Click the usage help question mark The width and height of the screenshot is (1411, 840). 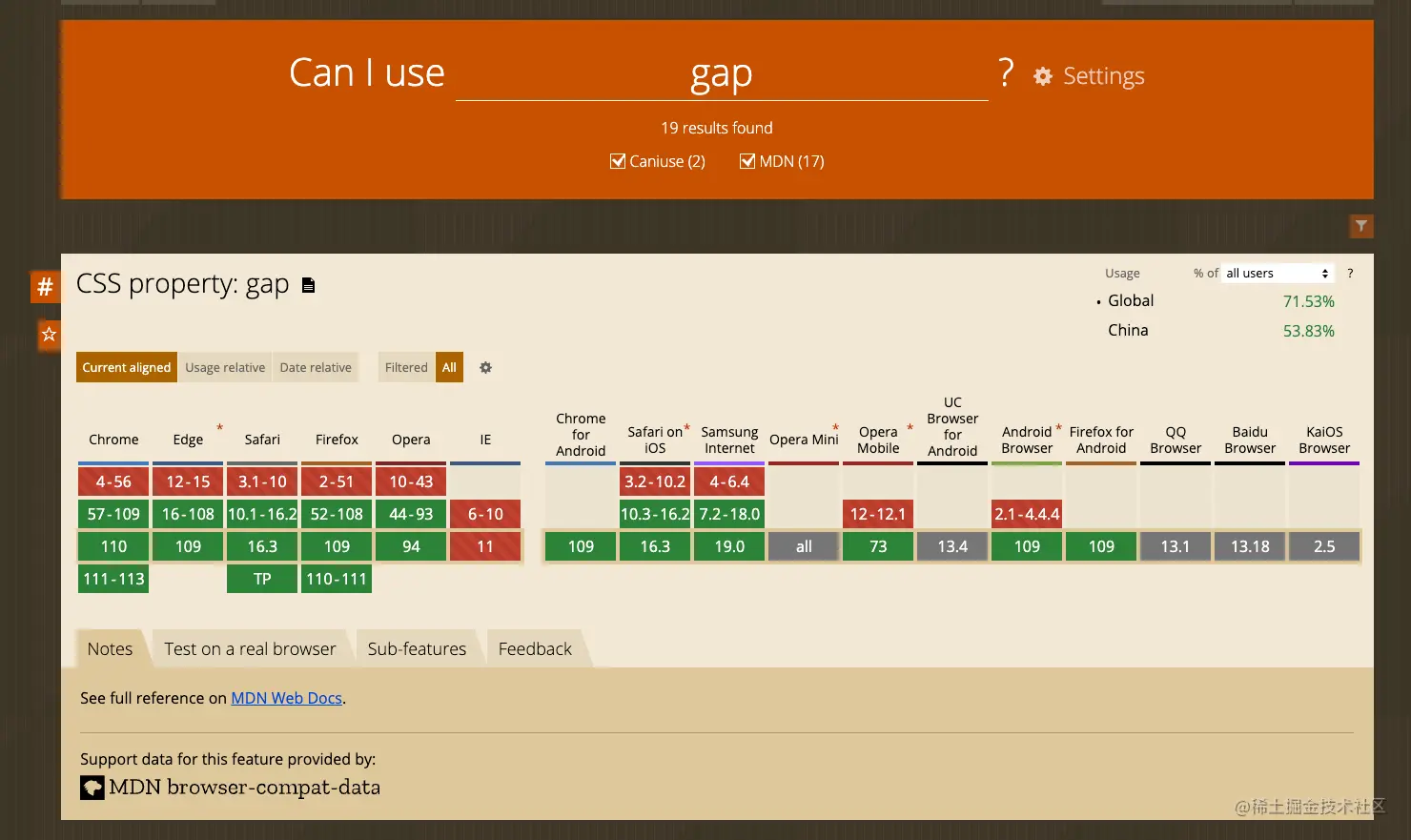pos(1350,274)
